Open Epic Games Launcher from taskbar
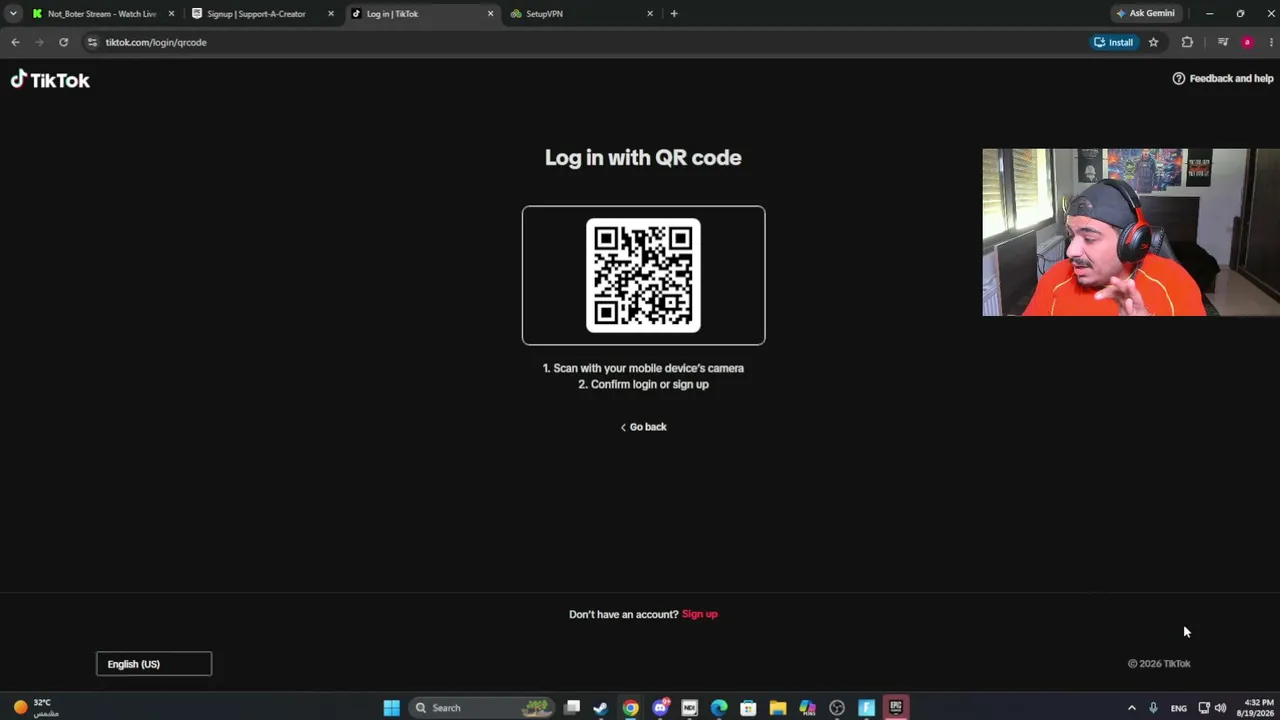Image resolution: width=1280 pixels, height=720 pixels. pyautogui.click(x=896, y=708)
